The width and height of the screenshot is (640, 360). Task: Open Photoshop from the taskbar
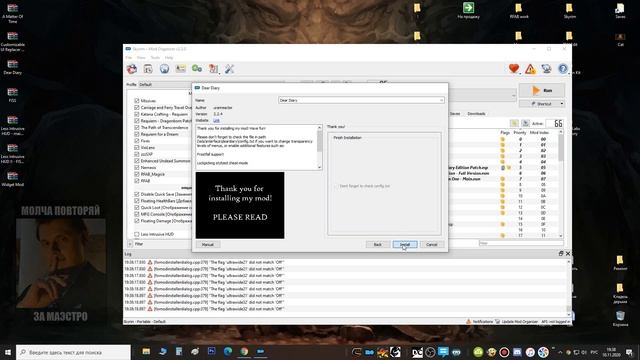click(211, 351)
